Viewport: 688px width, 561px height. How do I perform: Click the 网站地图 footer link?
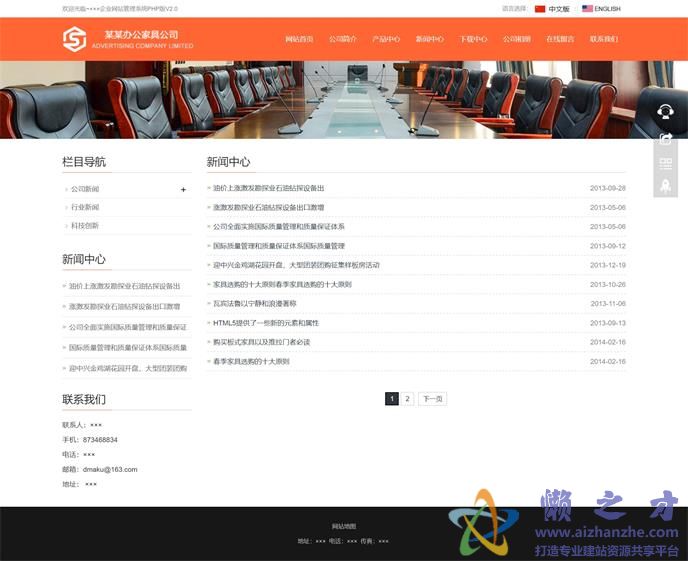[344, 526]
